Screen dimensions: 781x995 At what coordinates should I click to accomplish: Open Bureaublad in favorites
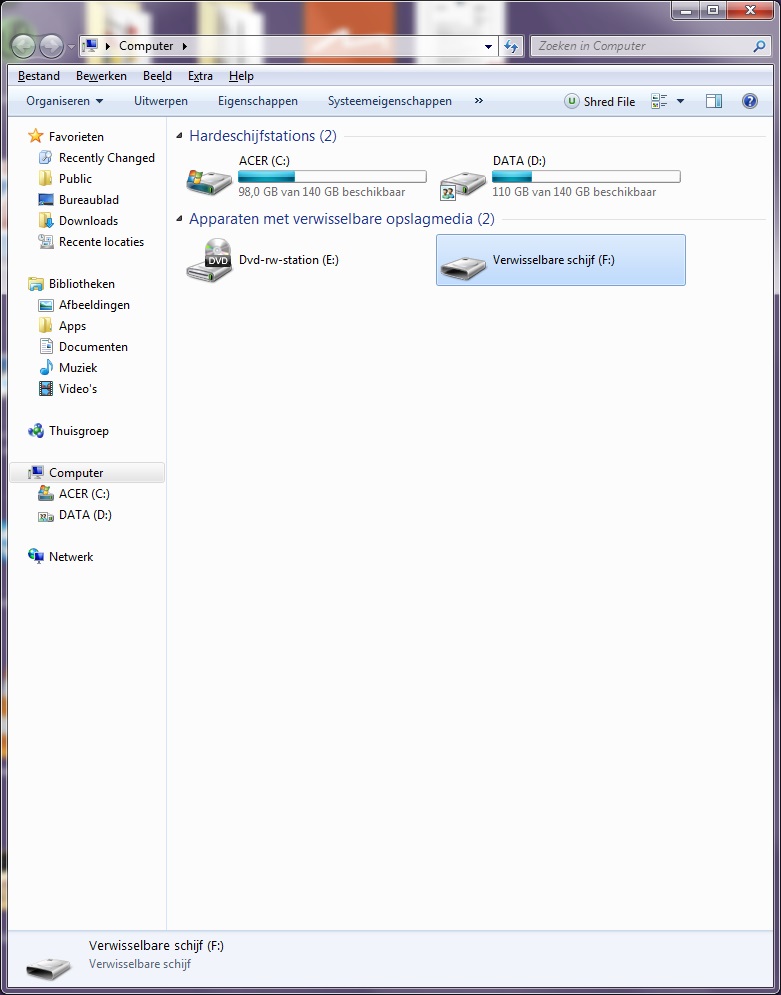click(89, 199)
